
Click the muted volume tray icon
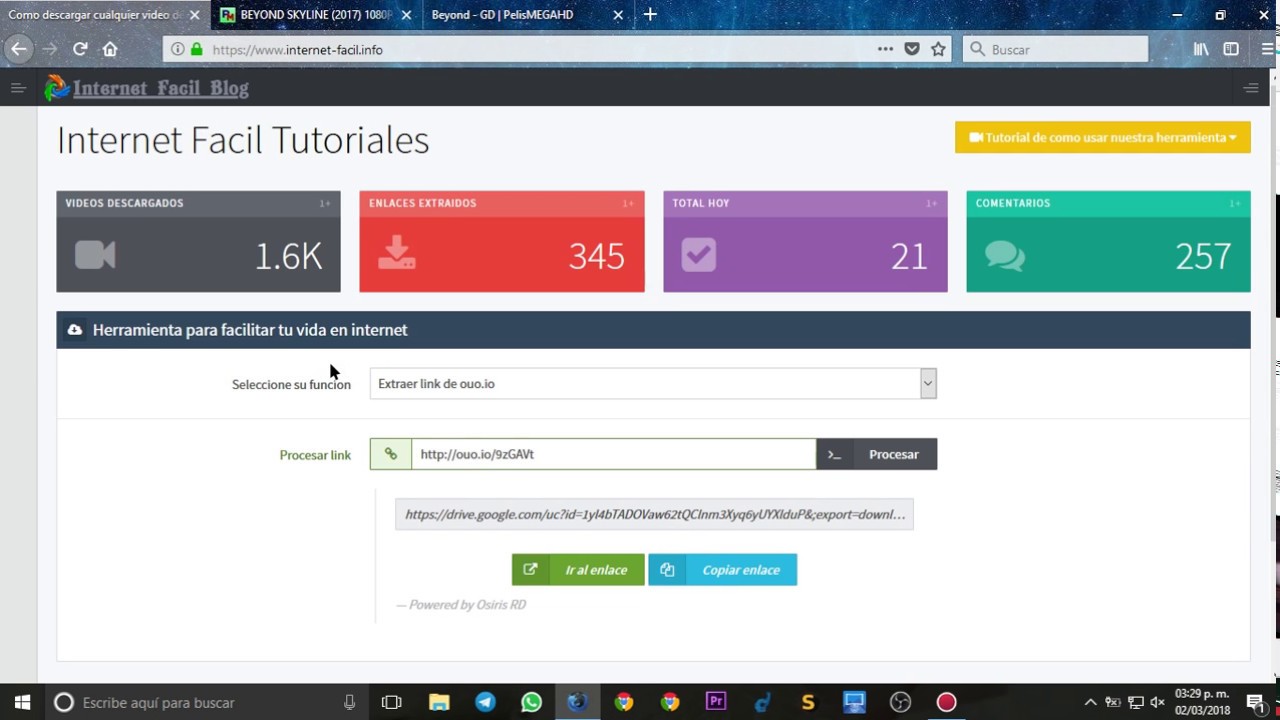click(1158, 703)
